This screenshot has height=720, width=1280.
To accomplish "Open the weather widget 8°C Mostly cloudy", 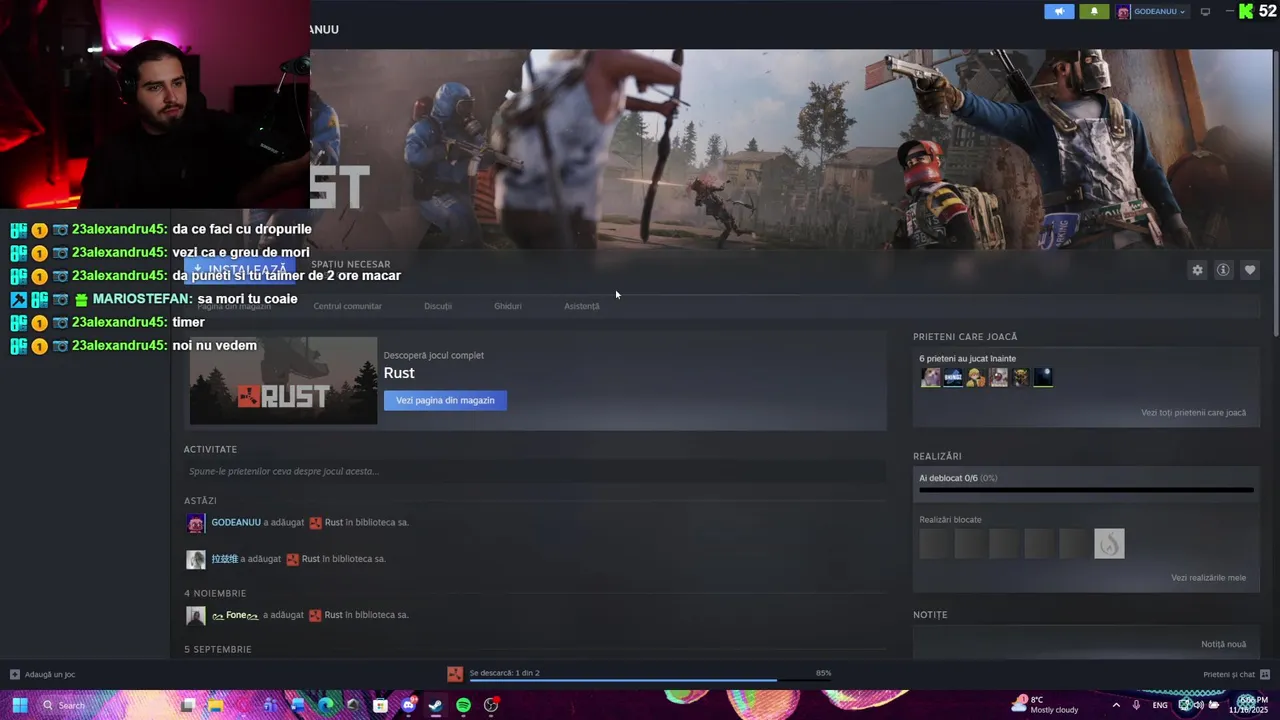I will pyautogui.click(x=1045, y=705).
